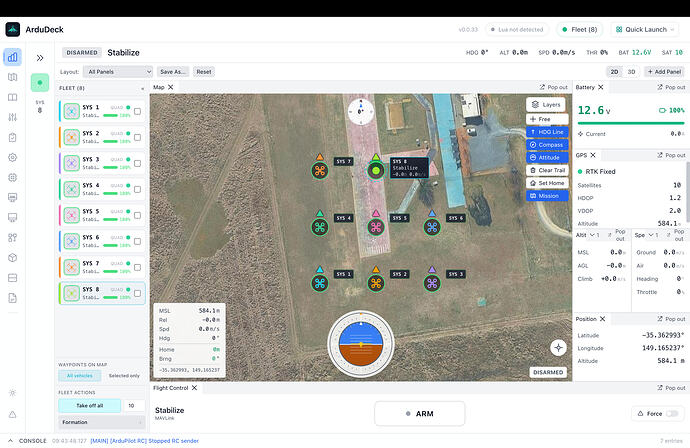Select Selected only waypoints filter

124,376
